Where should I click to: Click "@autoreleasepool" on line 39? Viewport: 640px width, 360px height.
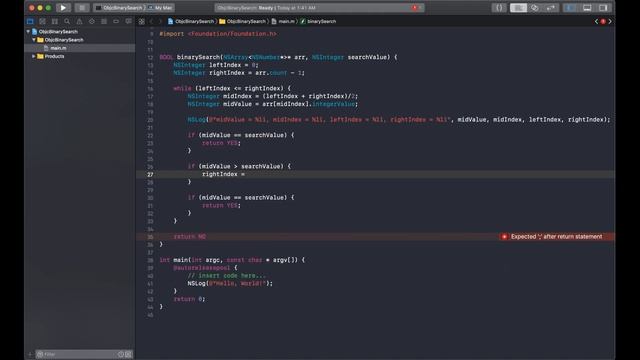click(x=202, y=268)
